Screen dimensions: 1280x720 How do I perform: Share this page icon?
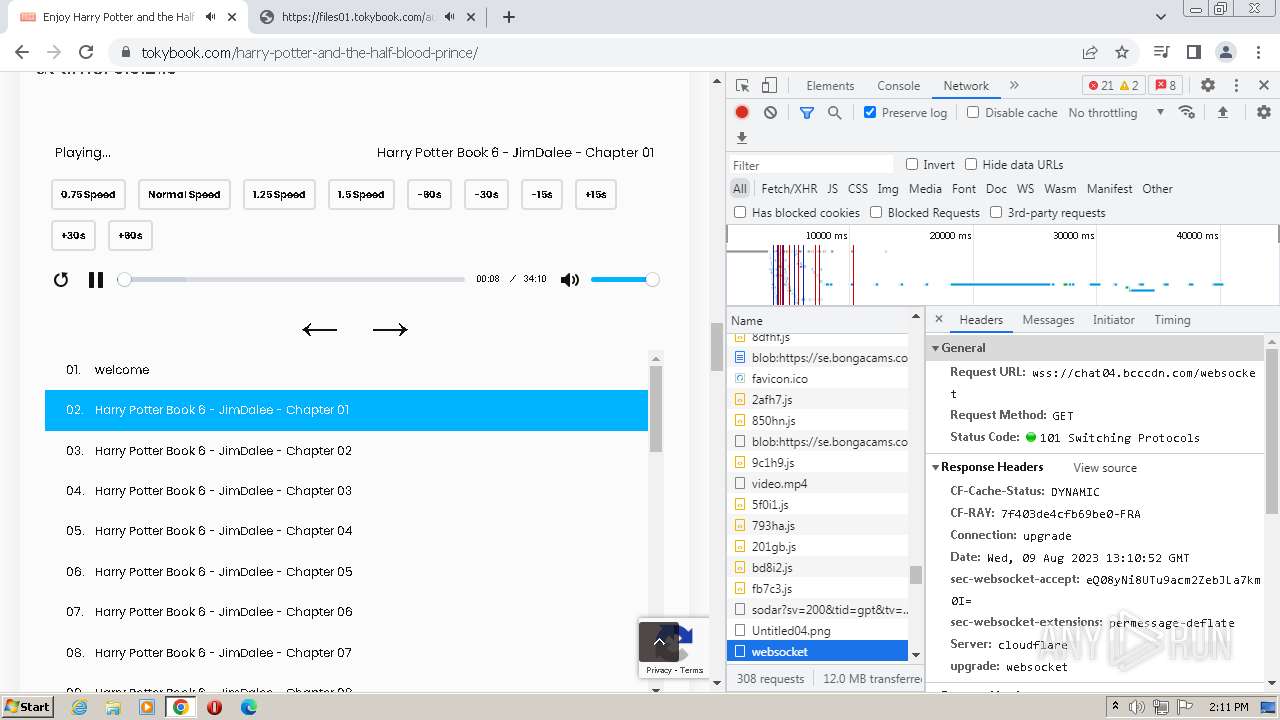click(x=1090, y=52)
